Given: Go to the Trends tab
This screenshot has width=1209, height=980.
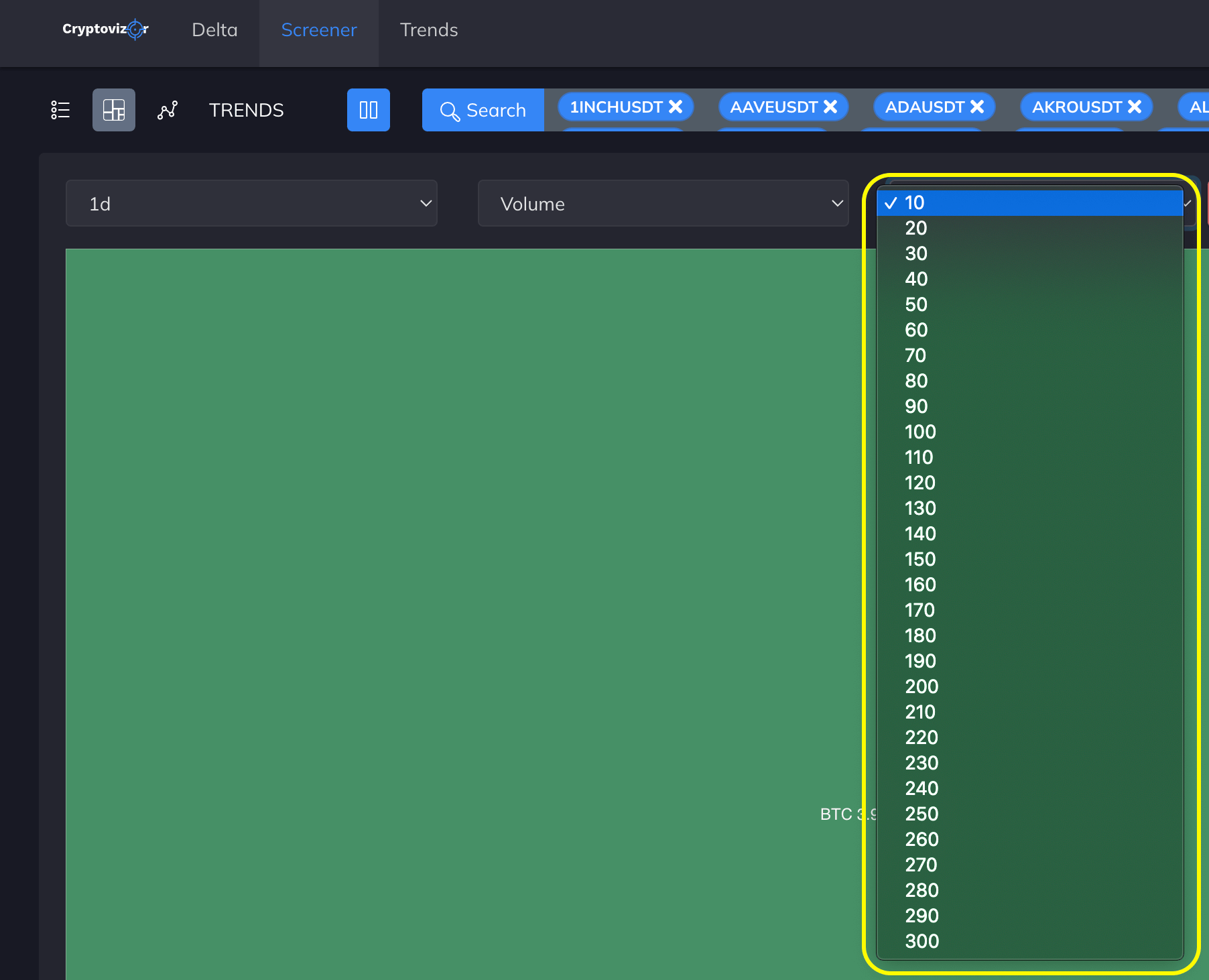Looking at the screenshot, I should coord(429,30).
